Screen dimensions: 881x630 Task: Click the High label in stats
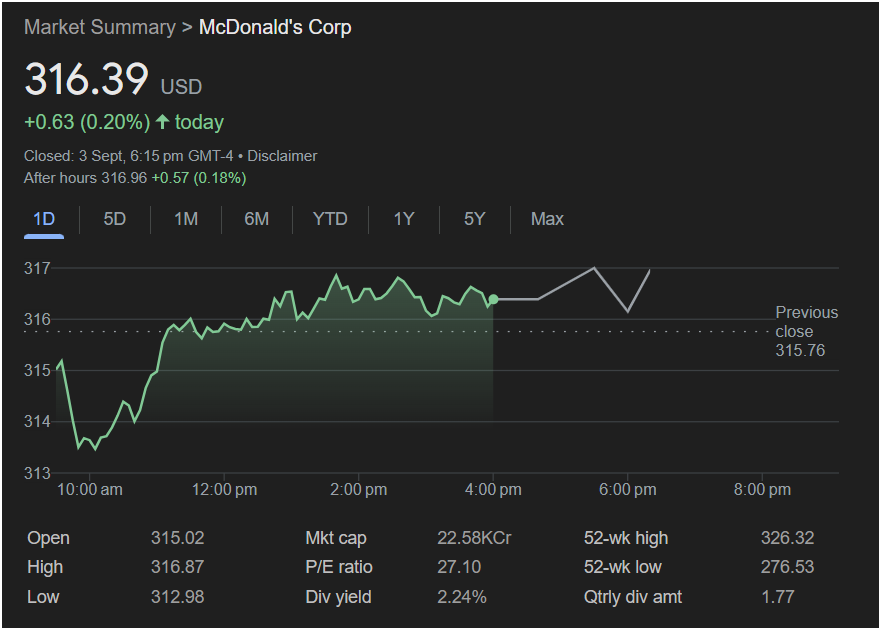45,567
